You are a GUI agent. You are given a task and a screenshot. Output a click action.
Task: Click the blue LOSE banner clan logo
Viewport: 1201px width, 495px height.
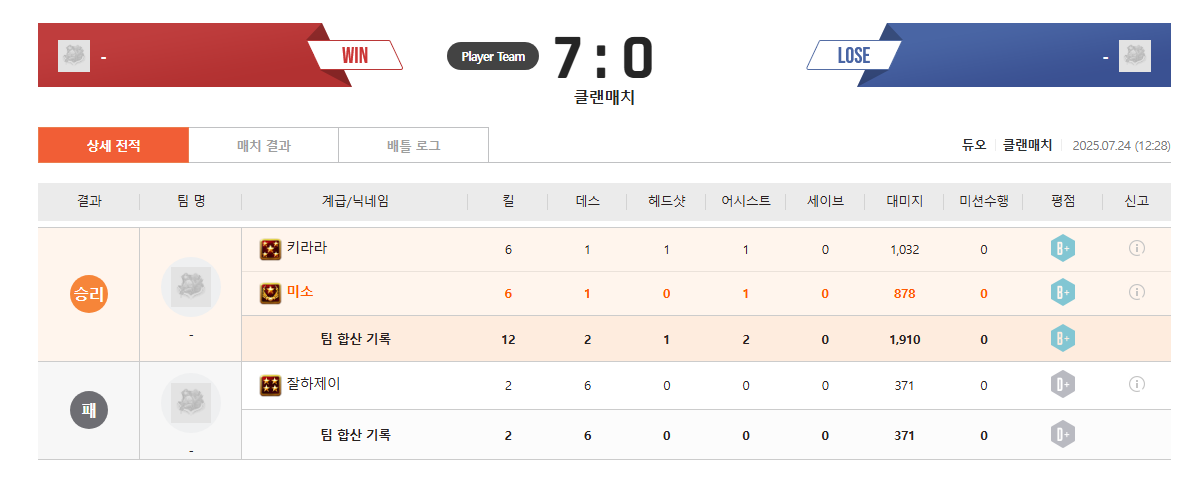point(1134,56)
